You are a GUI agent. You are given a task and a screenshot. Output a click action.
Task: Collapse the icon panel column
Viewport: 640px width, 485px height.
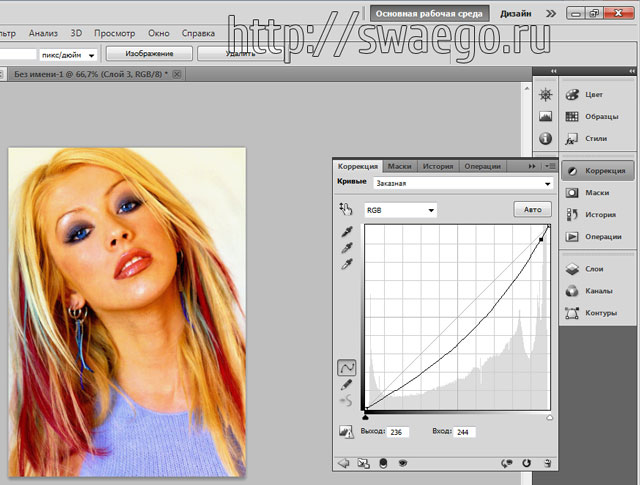point(553,71)
